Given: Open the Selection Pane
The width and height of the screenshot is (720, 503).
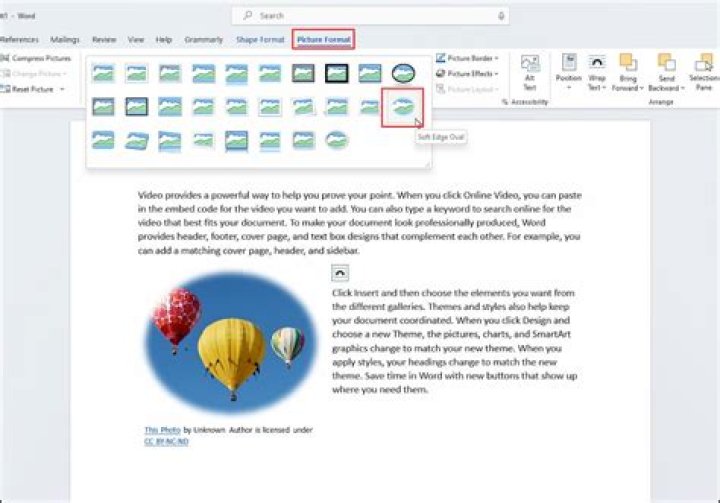Looking at the screenshot, I should pos(704,73).
